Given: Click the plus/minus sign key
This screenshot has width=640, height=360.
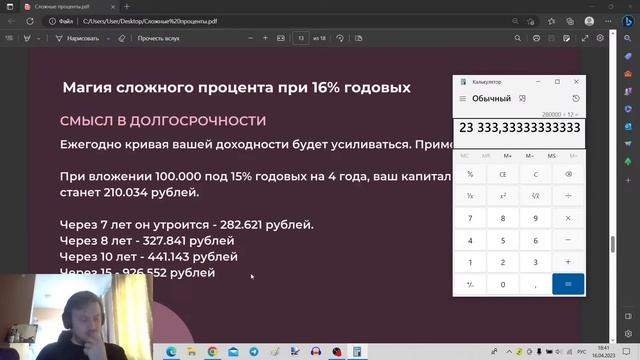Looking at the screenshot, I should 470,284.
